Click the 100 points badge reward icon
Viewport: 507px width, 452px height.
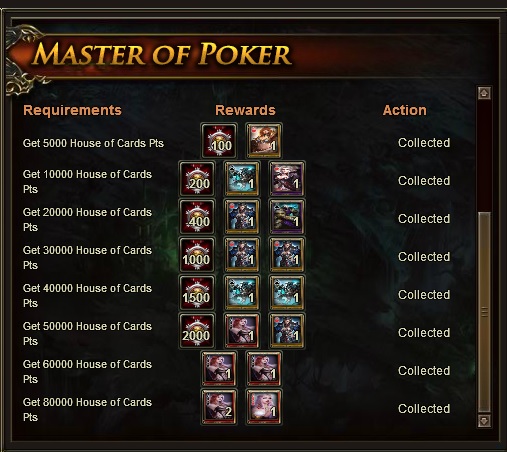point(219,140)
